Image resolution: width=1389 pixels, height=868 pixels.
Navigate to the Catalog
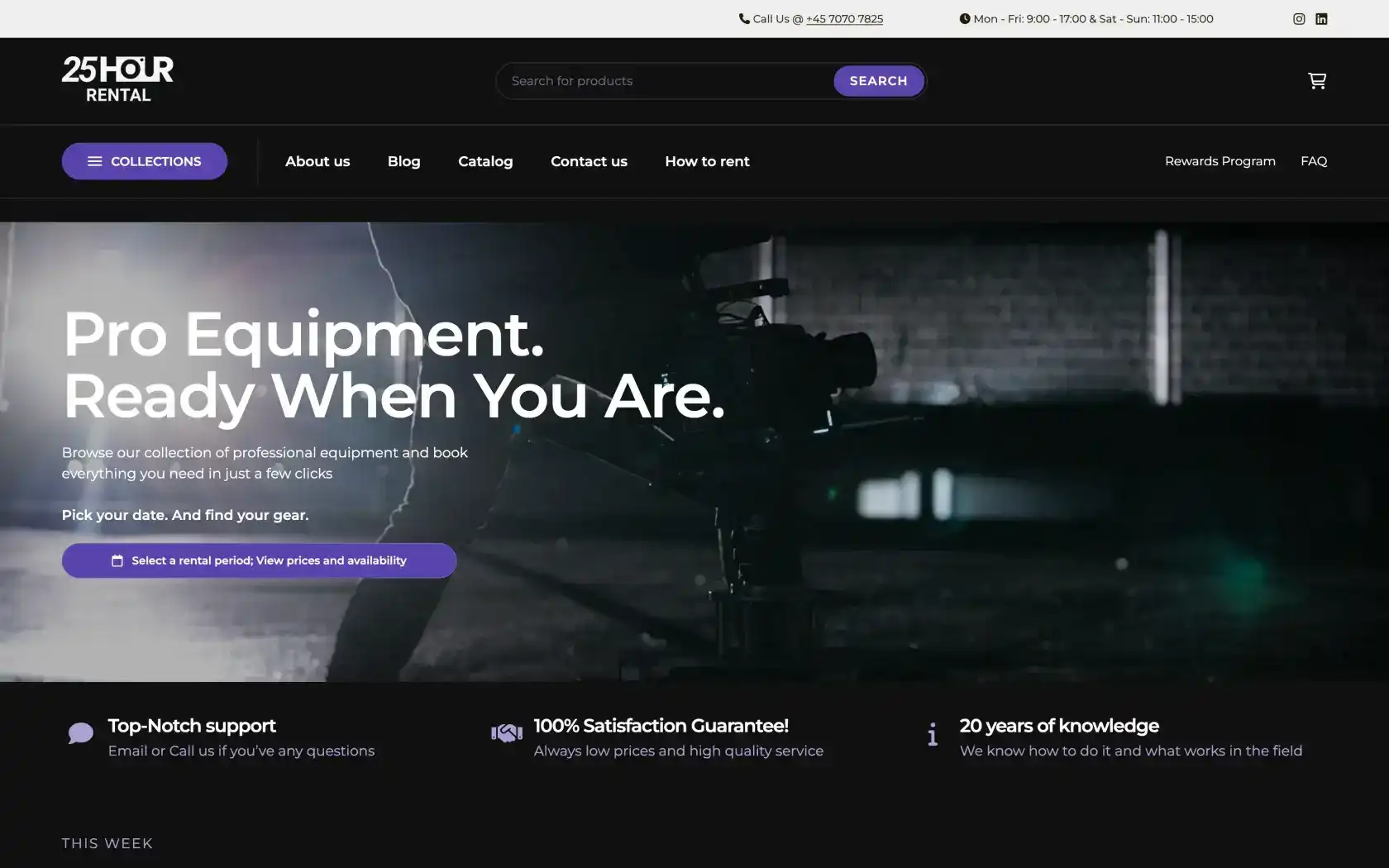(x=485, y=161)
